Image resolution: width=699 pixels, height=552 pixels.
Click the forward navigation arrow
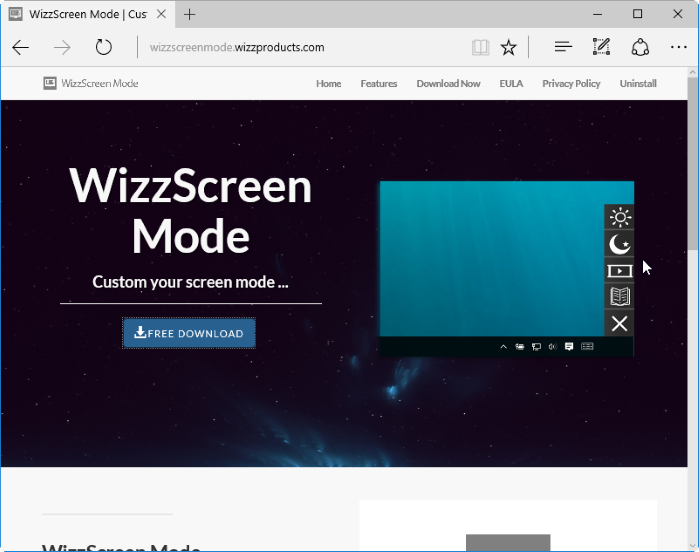coord(62,47)
